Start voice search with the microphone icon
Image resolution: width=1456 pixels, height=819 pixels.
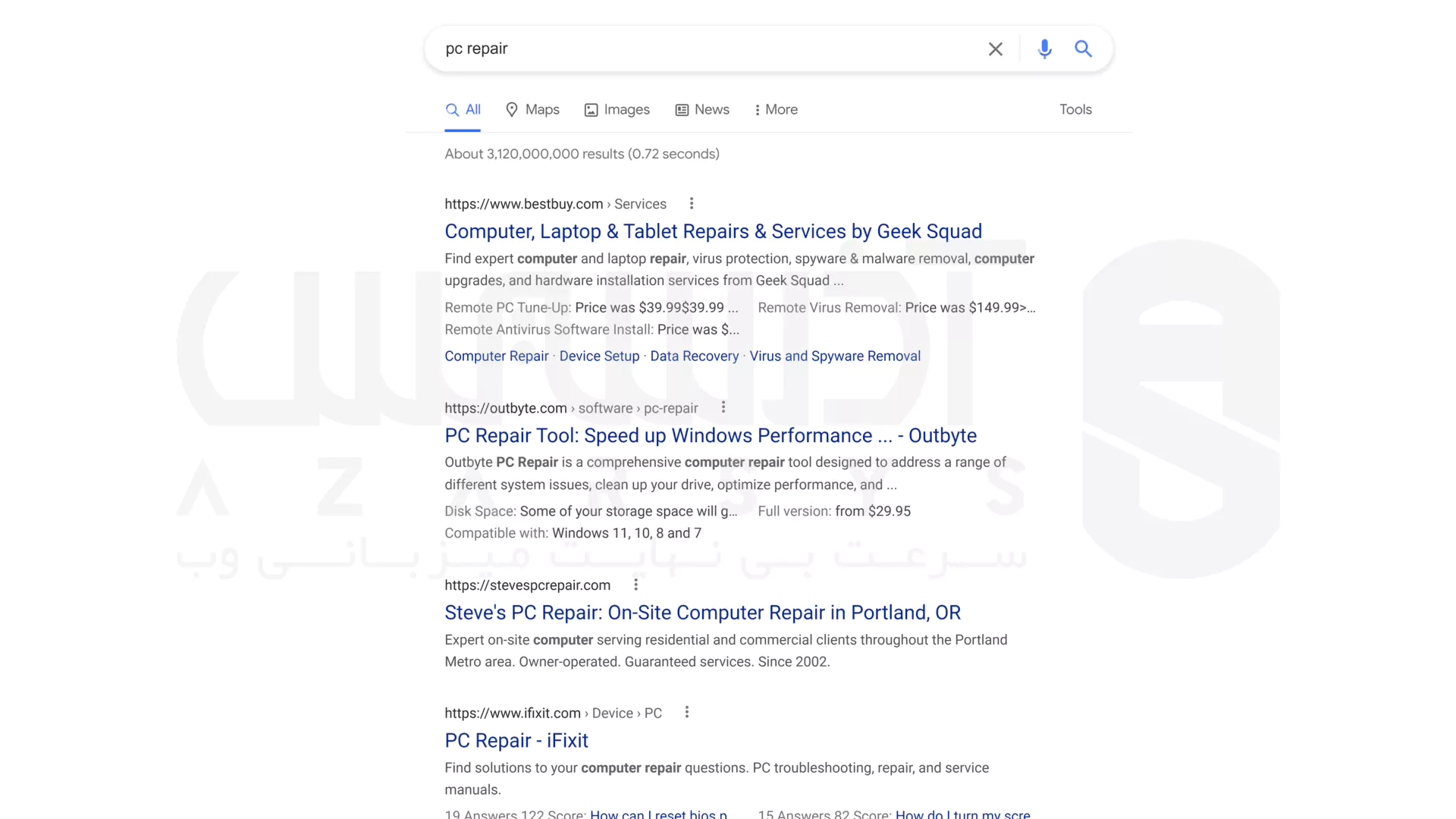coord(1044,49)
